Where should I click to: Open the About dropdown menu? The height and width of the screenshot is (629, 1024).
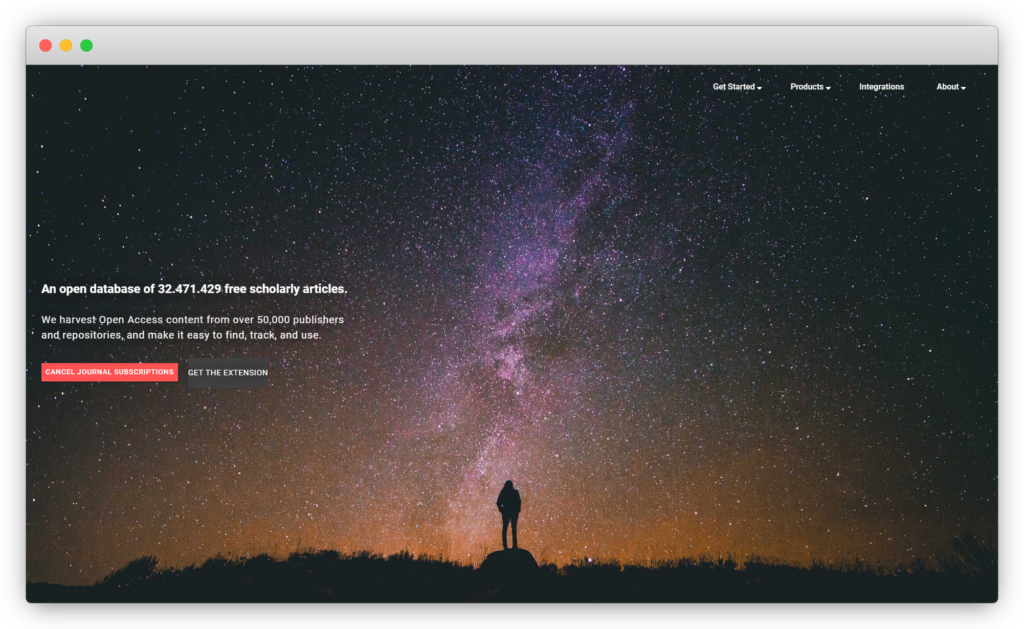[x=951, y=87]
